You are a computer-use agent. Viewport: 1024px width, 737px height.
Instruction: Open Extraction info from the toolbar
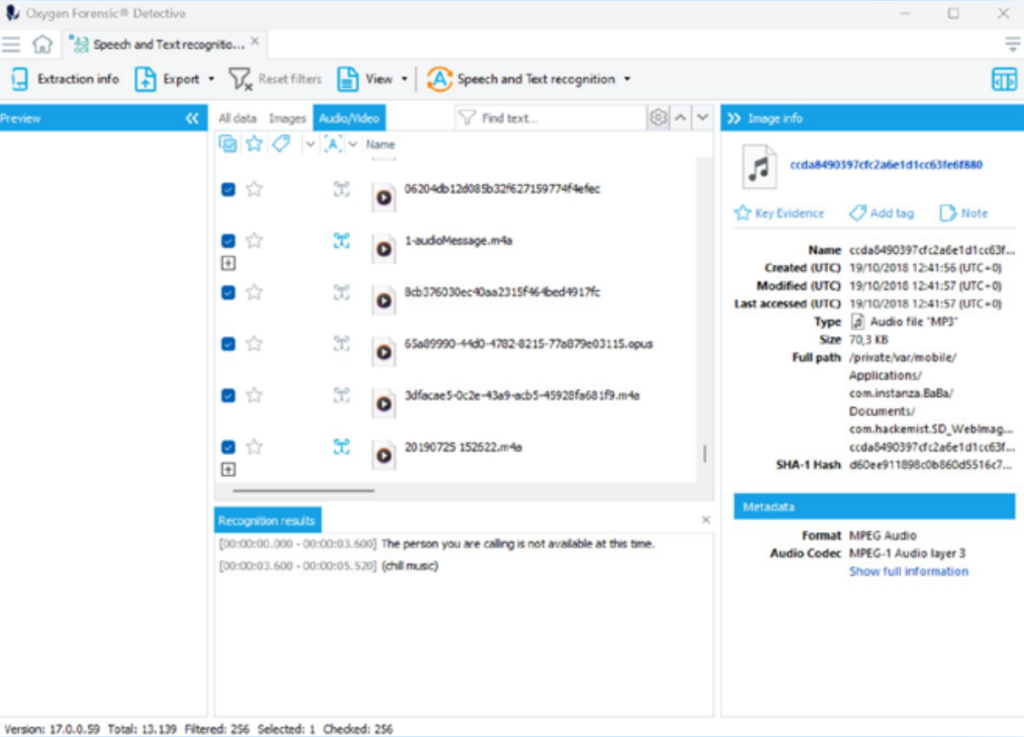tap(66, 79)
